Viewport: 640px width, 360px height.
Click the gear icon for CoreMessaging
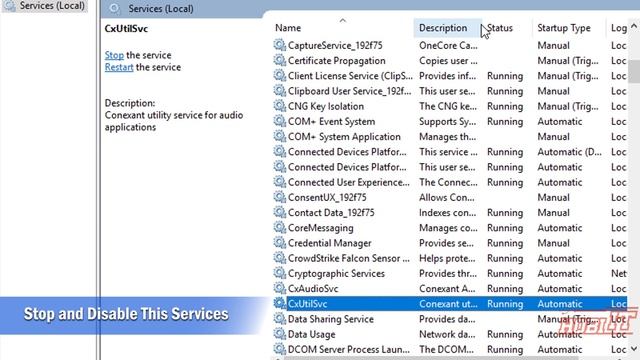click(x=280, y=228)
